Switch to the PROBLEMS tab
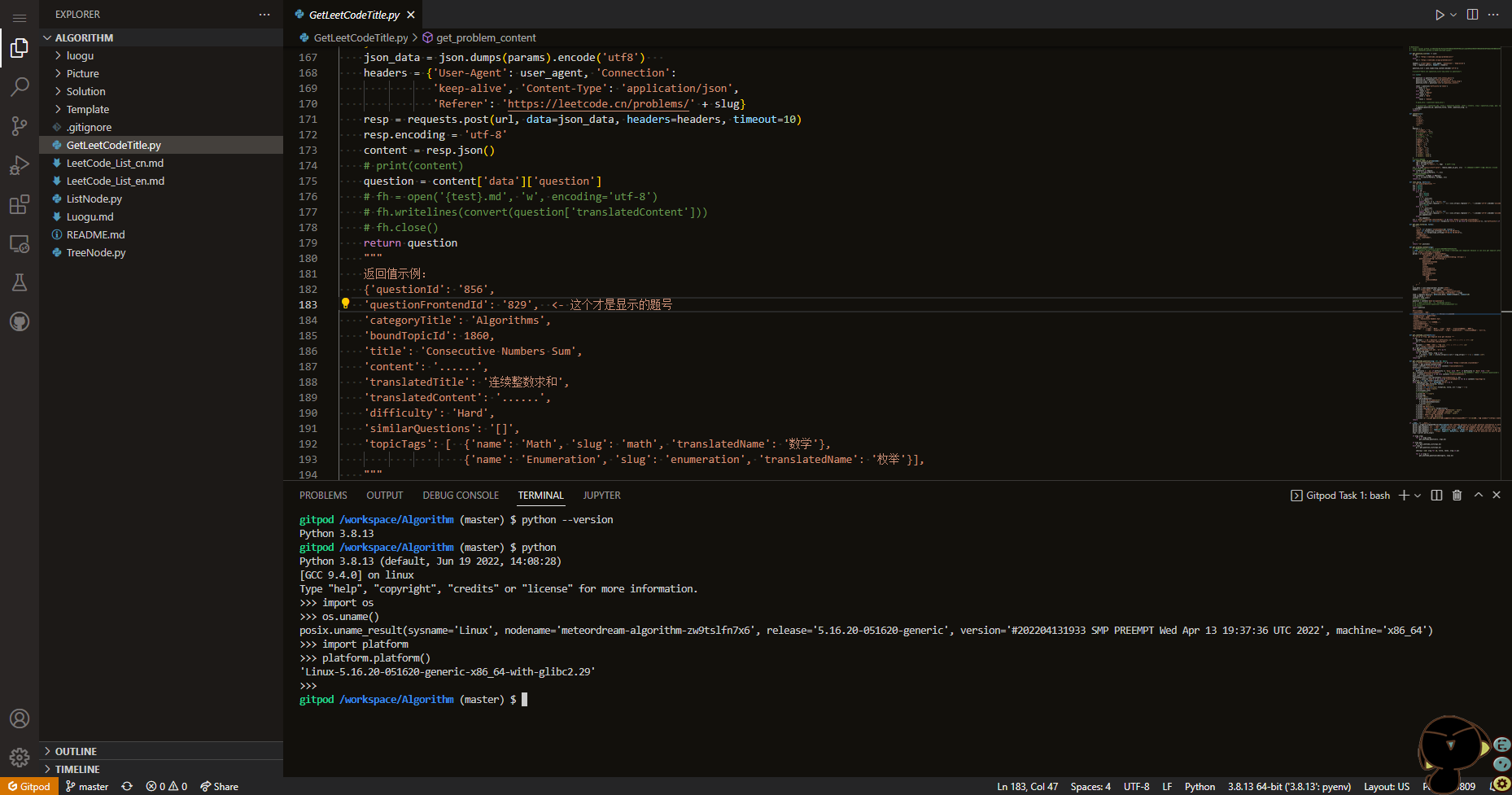The image size is (1512, 795). coord(323,495)
